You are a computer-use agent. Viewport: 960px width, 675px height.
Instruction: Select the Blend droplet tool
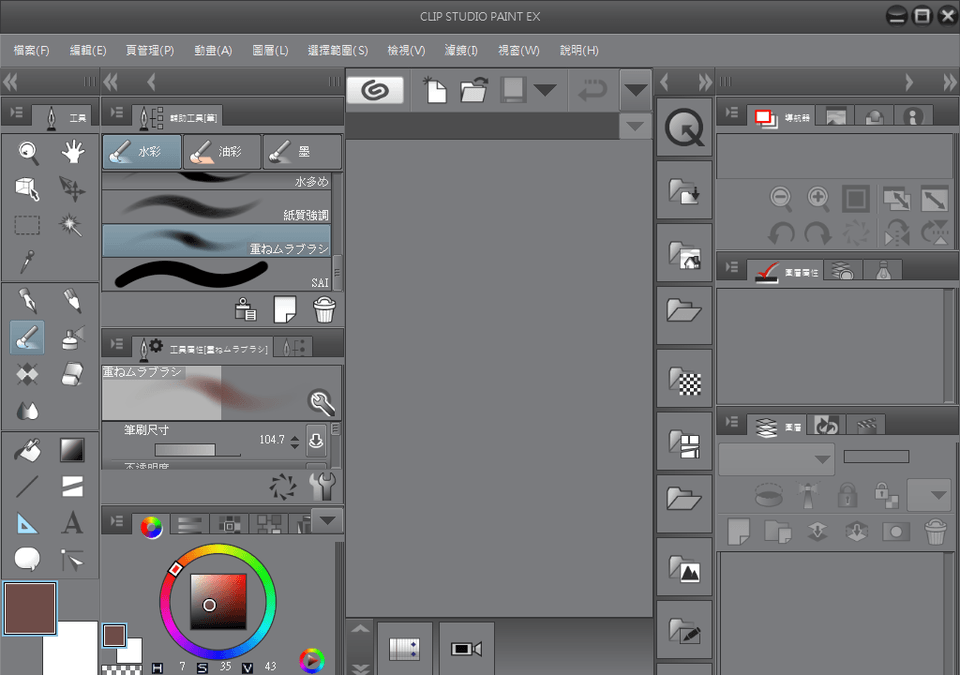click(x=28, y=410)
